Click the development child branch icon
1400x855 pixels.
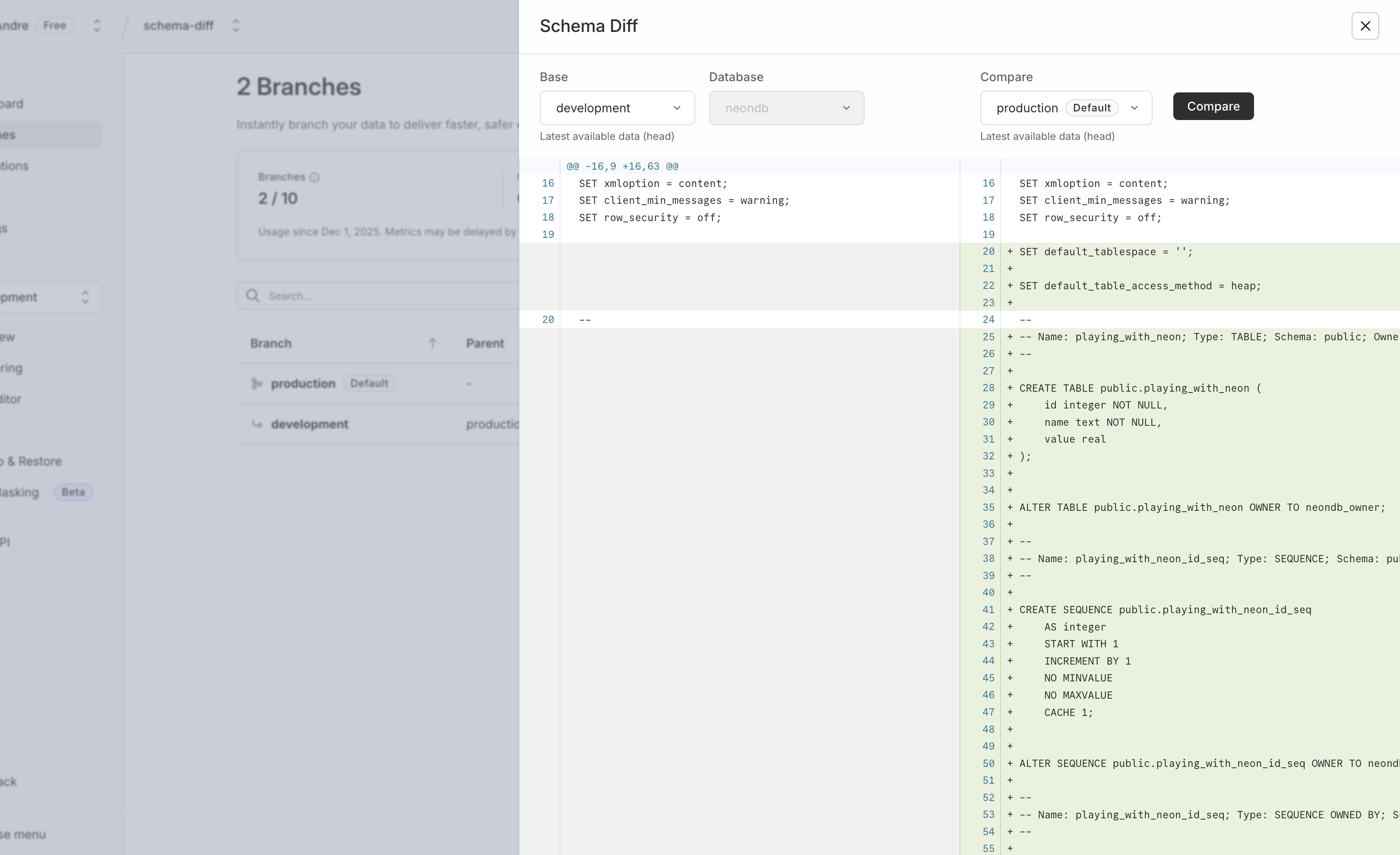click(257, 424)
